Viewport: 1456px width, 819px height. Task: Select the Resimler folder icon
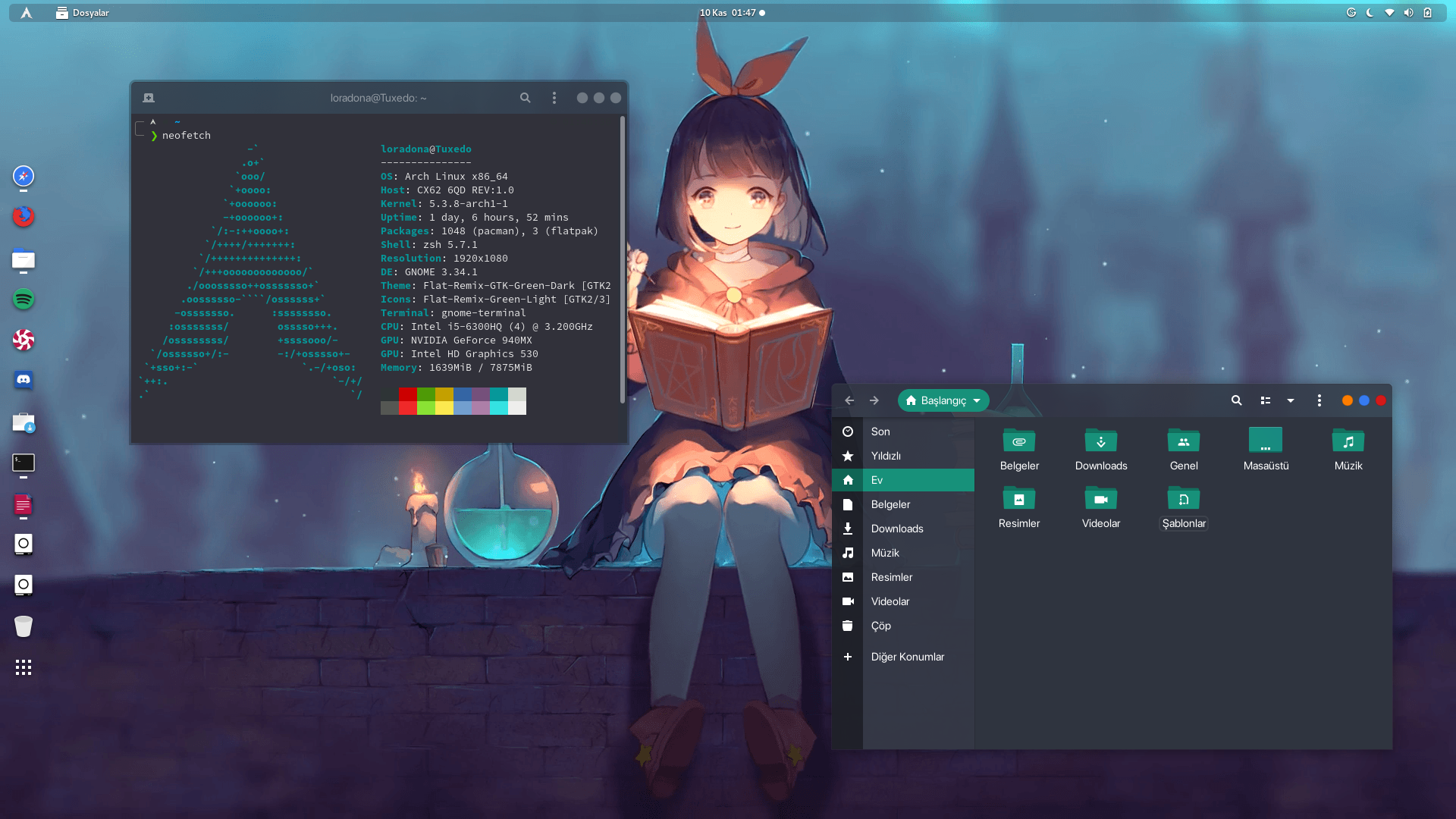coord(1019,498)
